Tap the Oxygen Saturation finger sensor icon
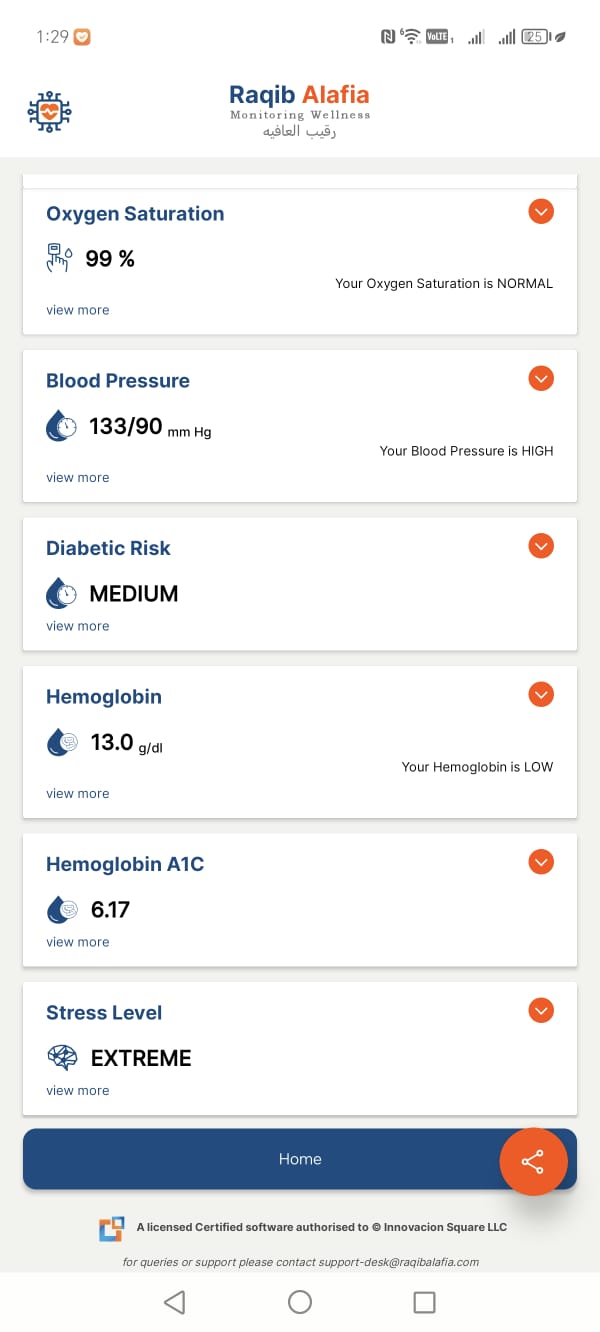 click(59, 258)
